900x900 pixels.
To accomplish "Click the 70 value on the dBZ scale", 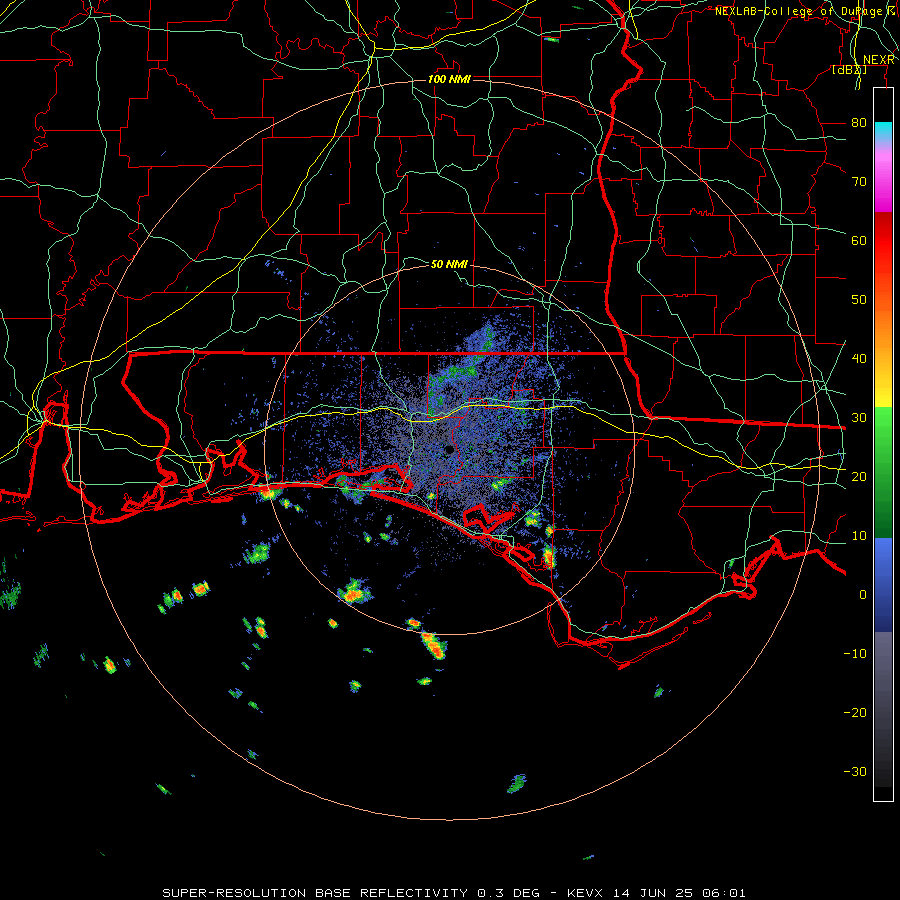I will tap(859, 182).
